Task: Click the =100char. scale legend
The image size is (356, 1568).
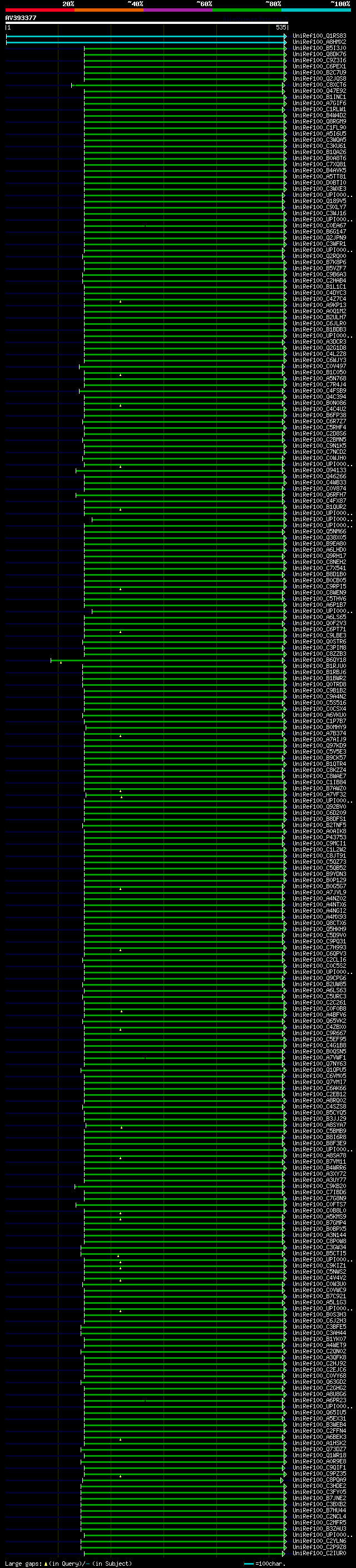Action: point(264,1563)
